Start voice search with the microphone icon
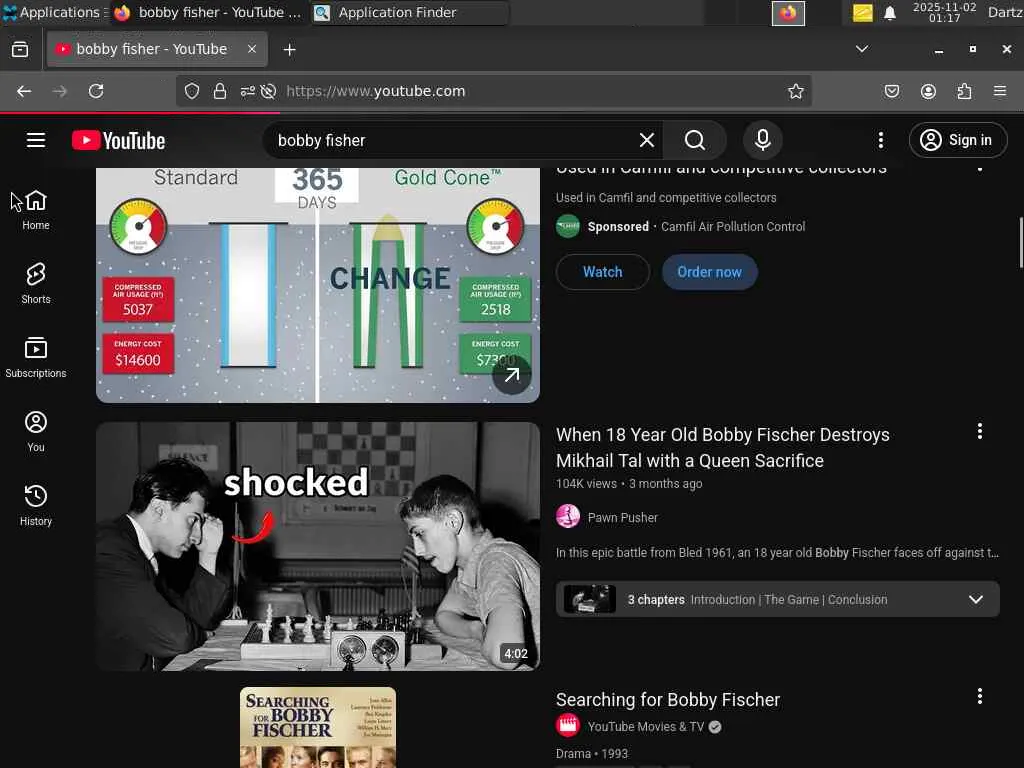The image size is (1024, 768). [762, 140]
